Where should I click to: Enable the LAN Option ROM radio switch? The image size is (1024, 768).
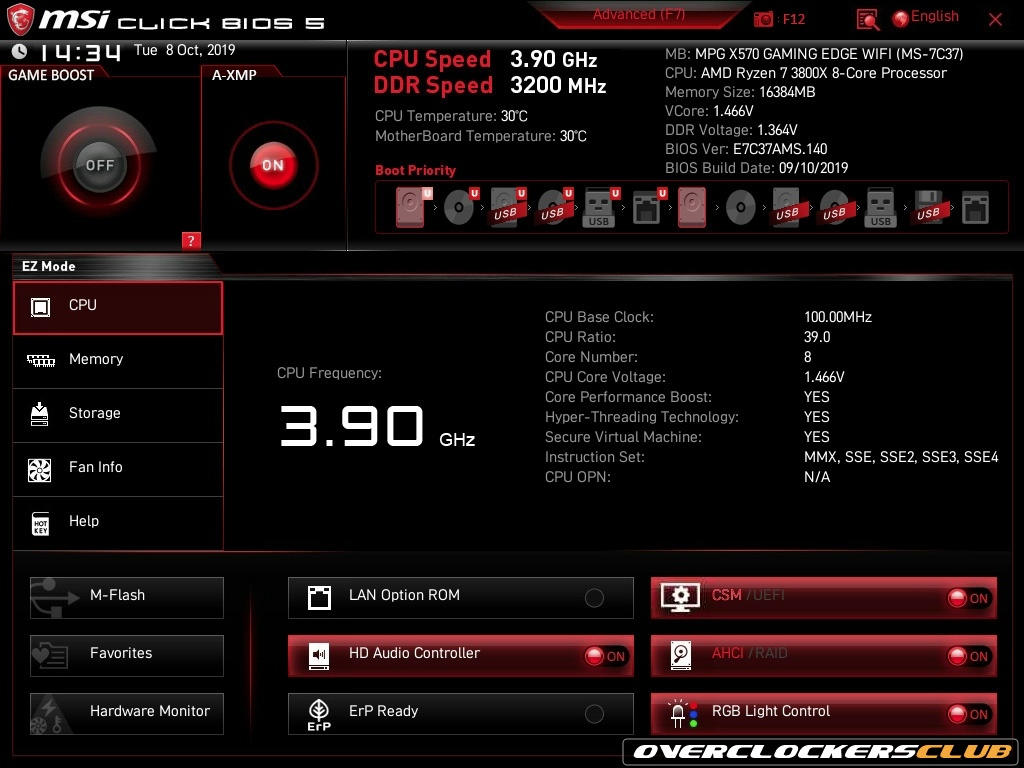[x=594, y=598]
